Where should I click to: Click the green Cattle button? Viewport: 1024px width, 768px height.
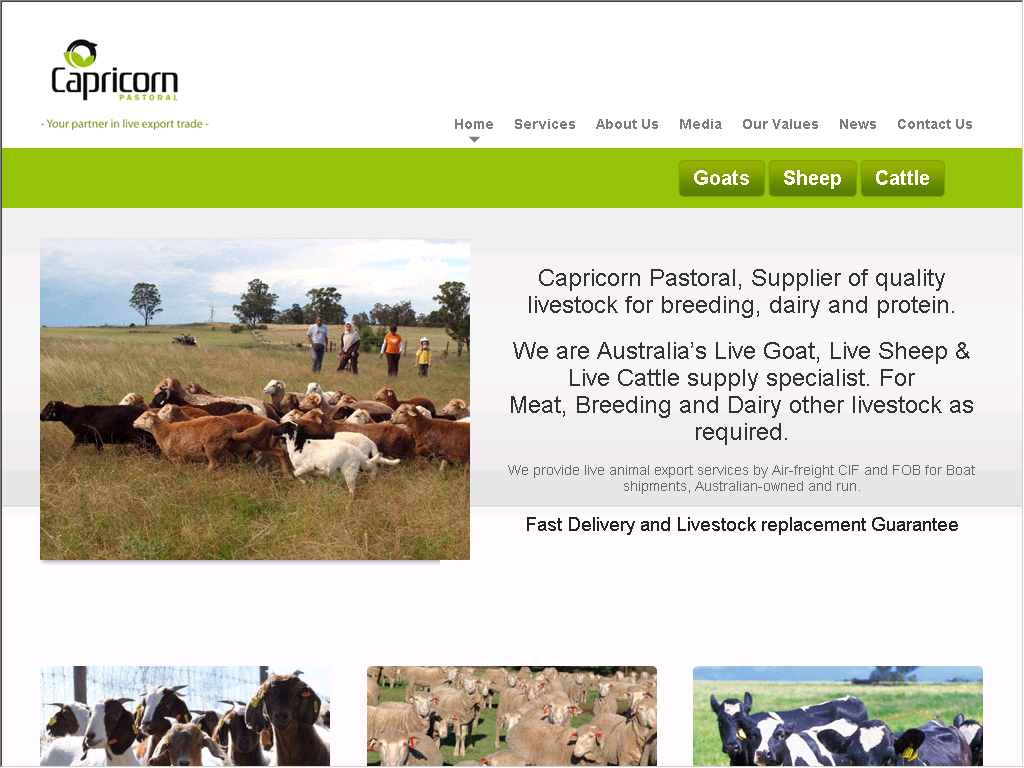(902, 178)
